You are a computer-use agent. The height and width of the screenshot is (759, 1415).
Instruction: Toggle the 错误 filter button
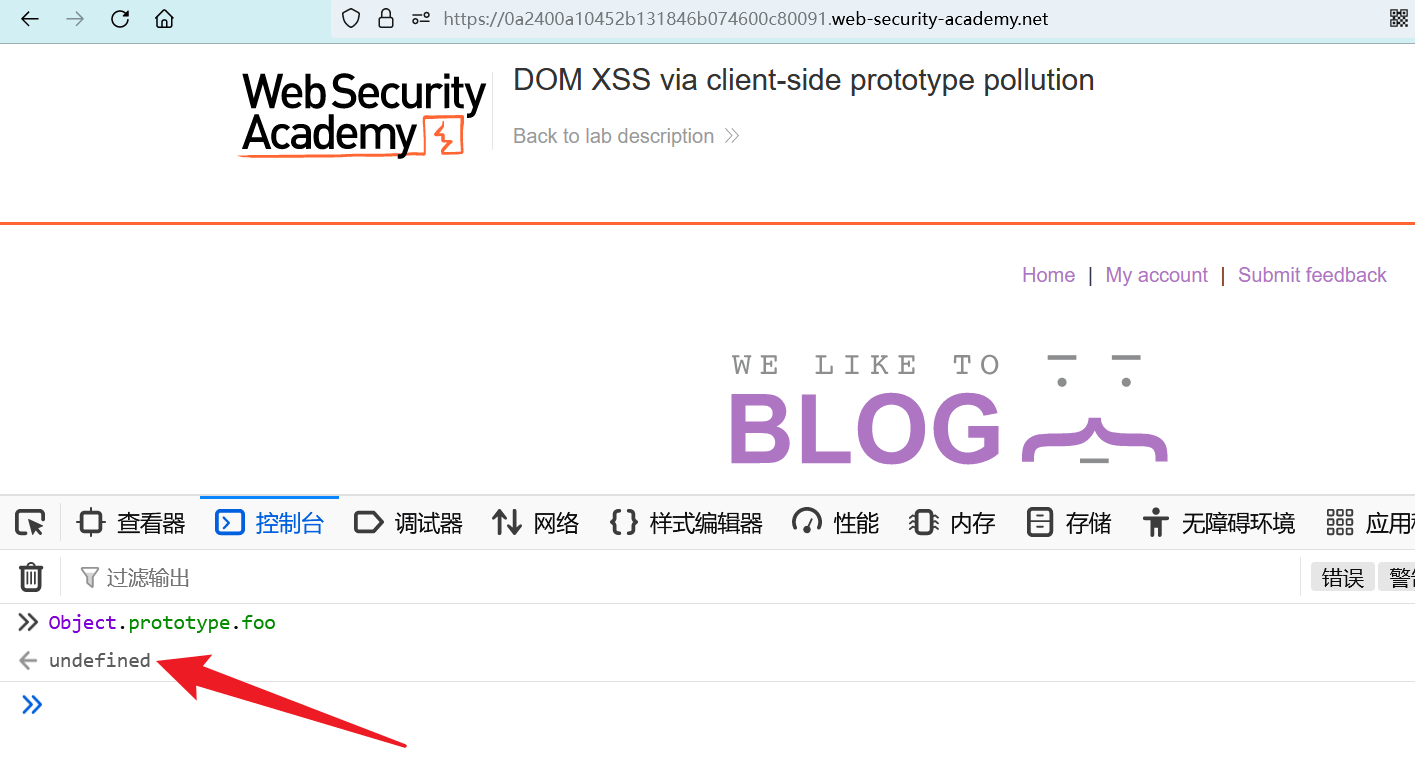click(x=1342, y=577)
